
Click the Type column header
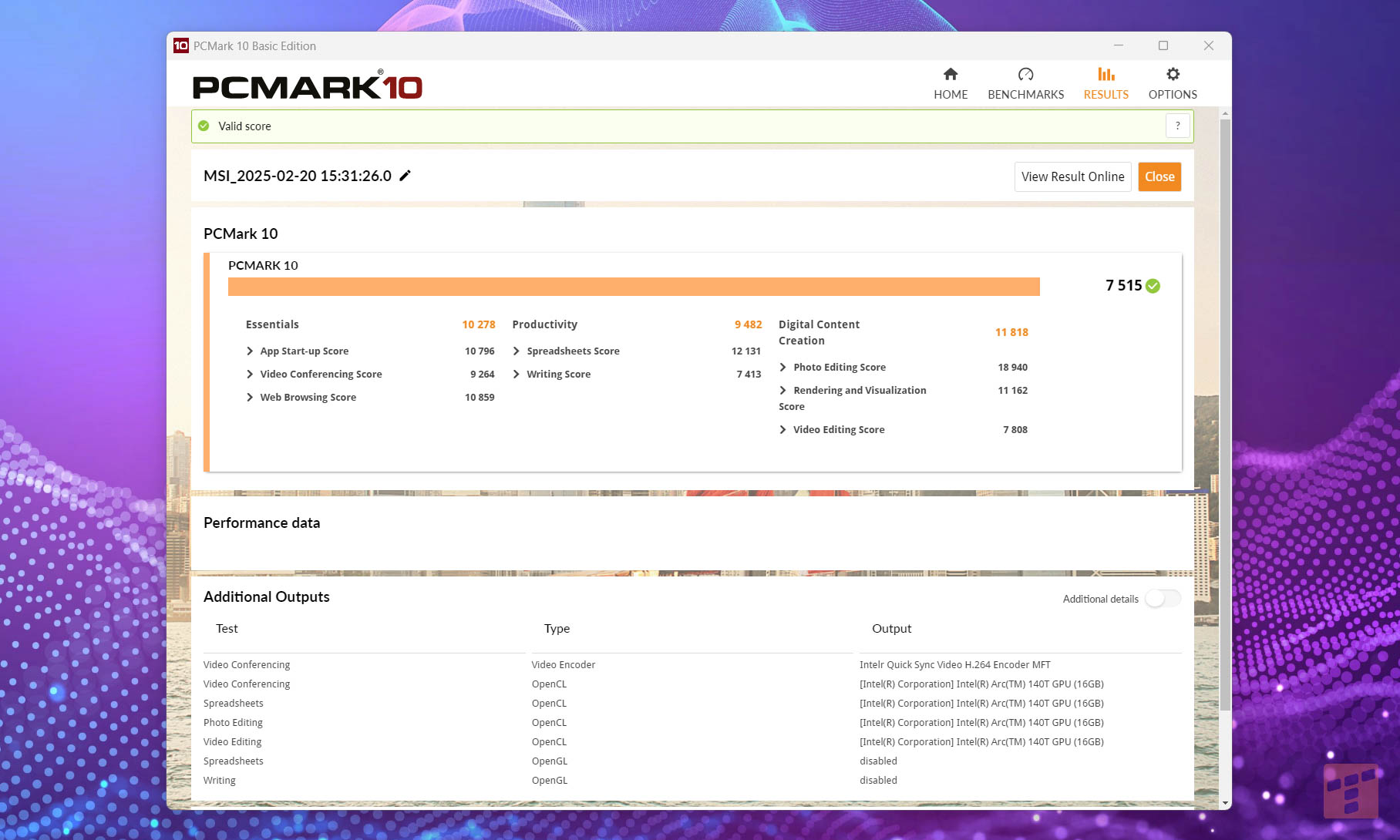(557, 628)
